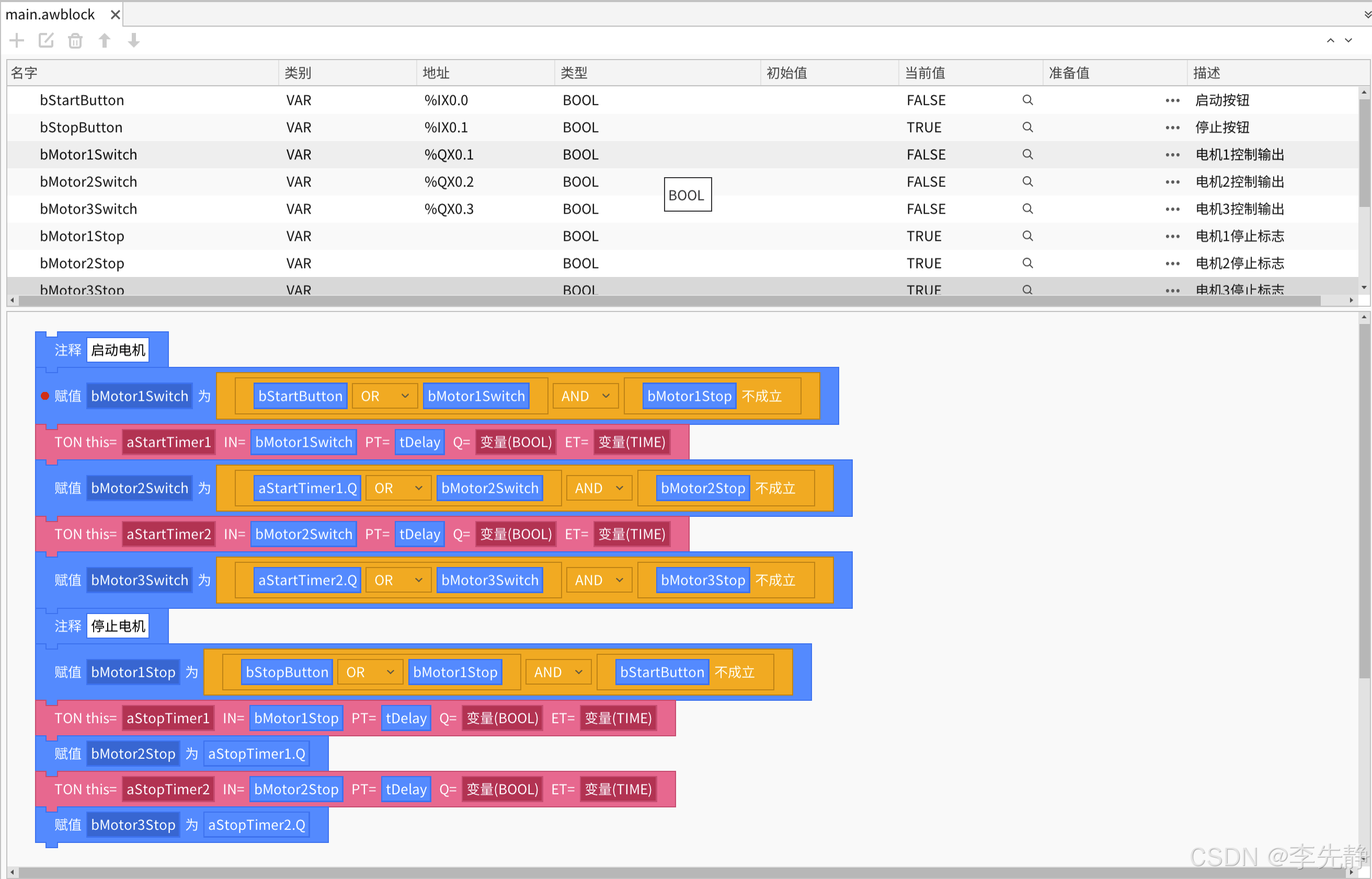Click the 启动电机 comment text field
The width and height of the screenshot is (1372, 879).
[118, 350]
